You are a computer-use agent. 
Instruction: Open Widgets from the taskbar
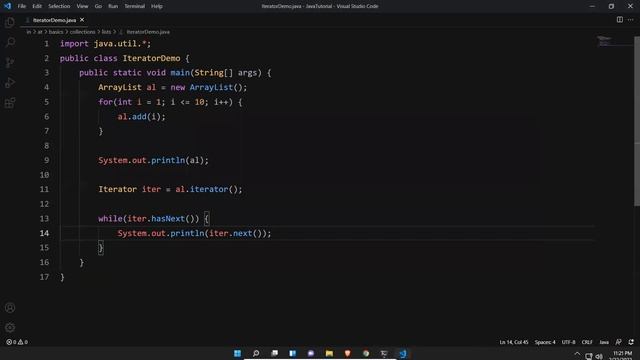coord(293,353)
